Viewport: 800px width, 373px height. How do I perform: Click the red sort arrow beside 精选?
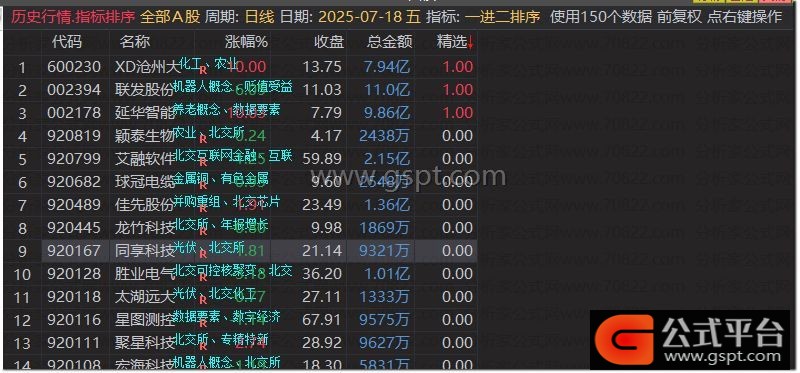(470, 43)
